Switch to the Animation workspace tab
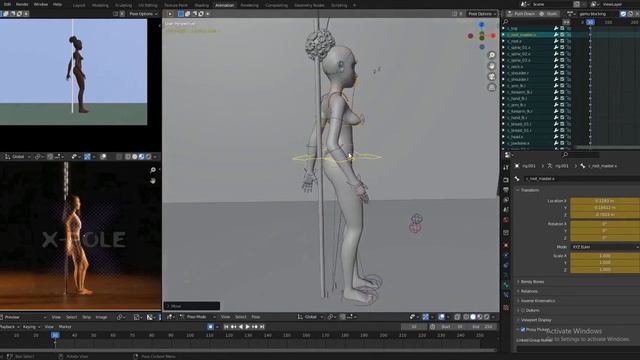 (224, 5)
